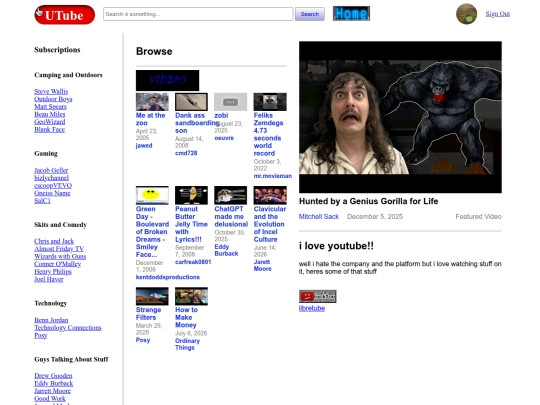
Task: Click the libretube badge image
Action: tap(318, 296)
